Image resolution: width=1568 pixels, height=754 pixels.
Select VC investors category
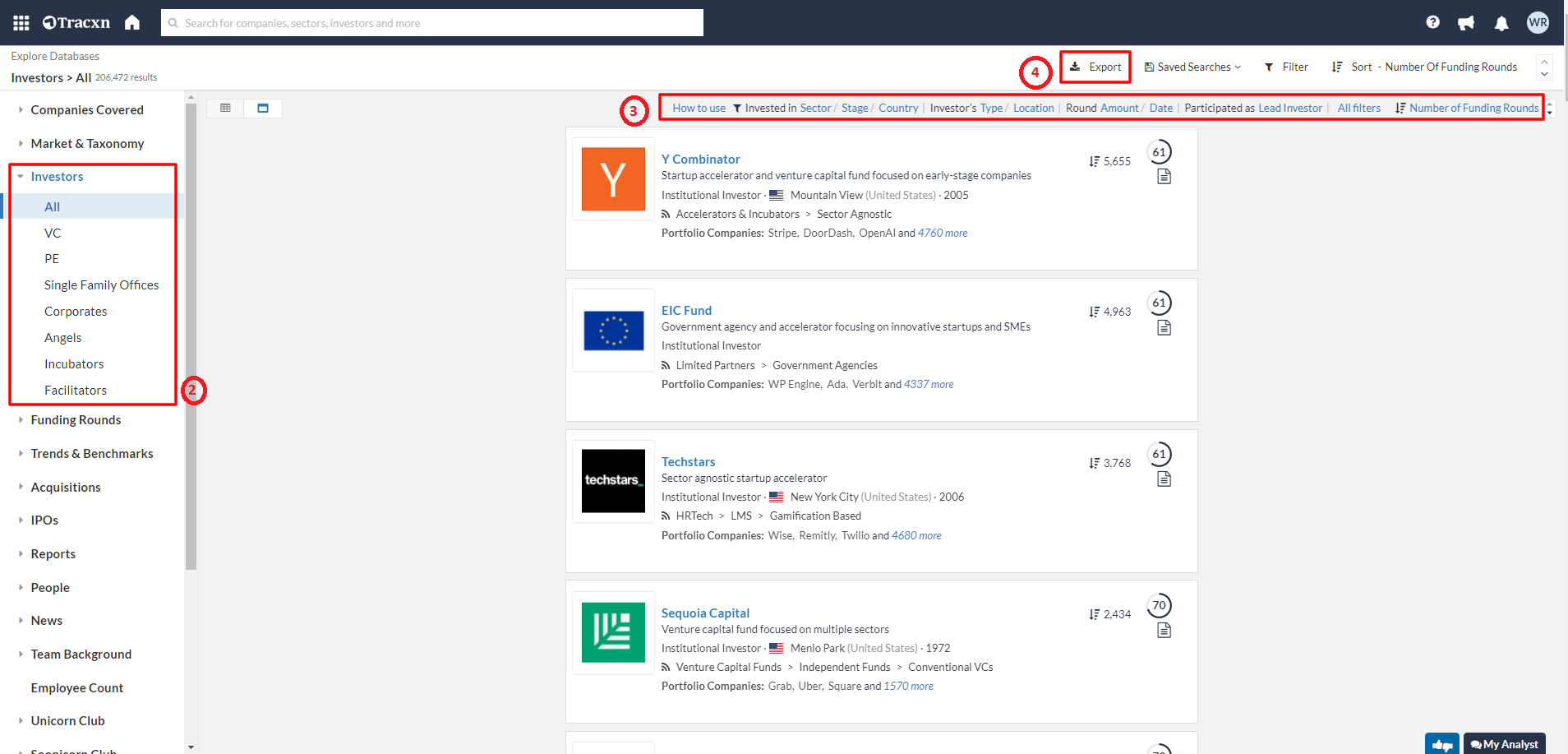pos(53,233)
